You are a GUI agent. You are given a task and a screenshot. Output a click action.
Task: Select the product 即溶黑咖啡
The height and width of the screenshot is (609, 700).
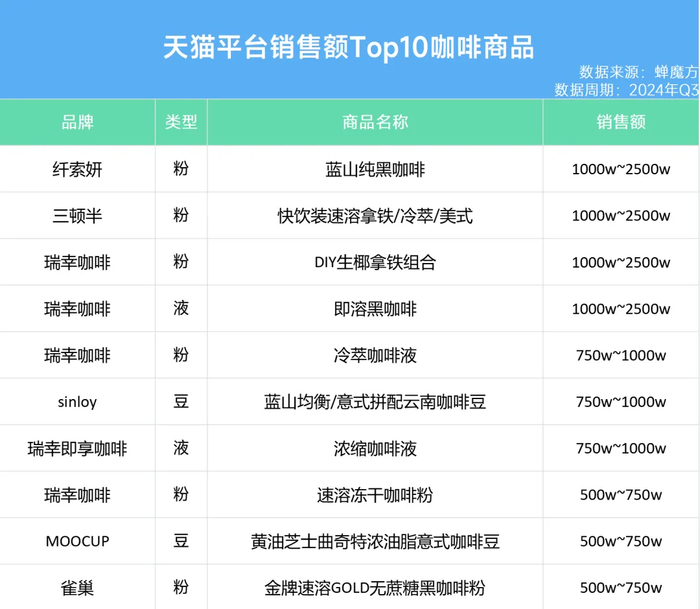point(375,309)
